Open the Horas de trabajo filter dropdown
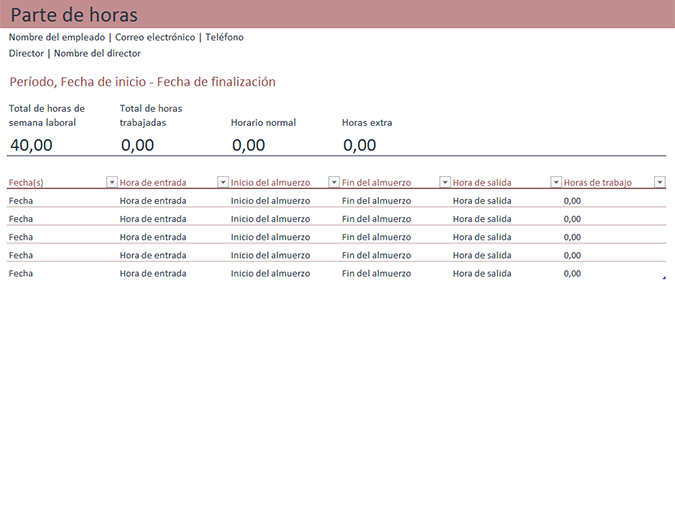This screenshot has width=675, height=520. coord(660,182)
